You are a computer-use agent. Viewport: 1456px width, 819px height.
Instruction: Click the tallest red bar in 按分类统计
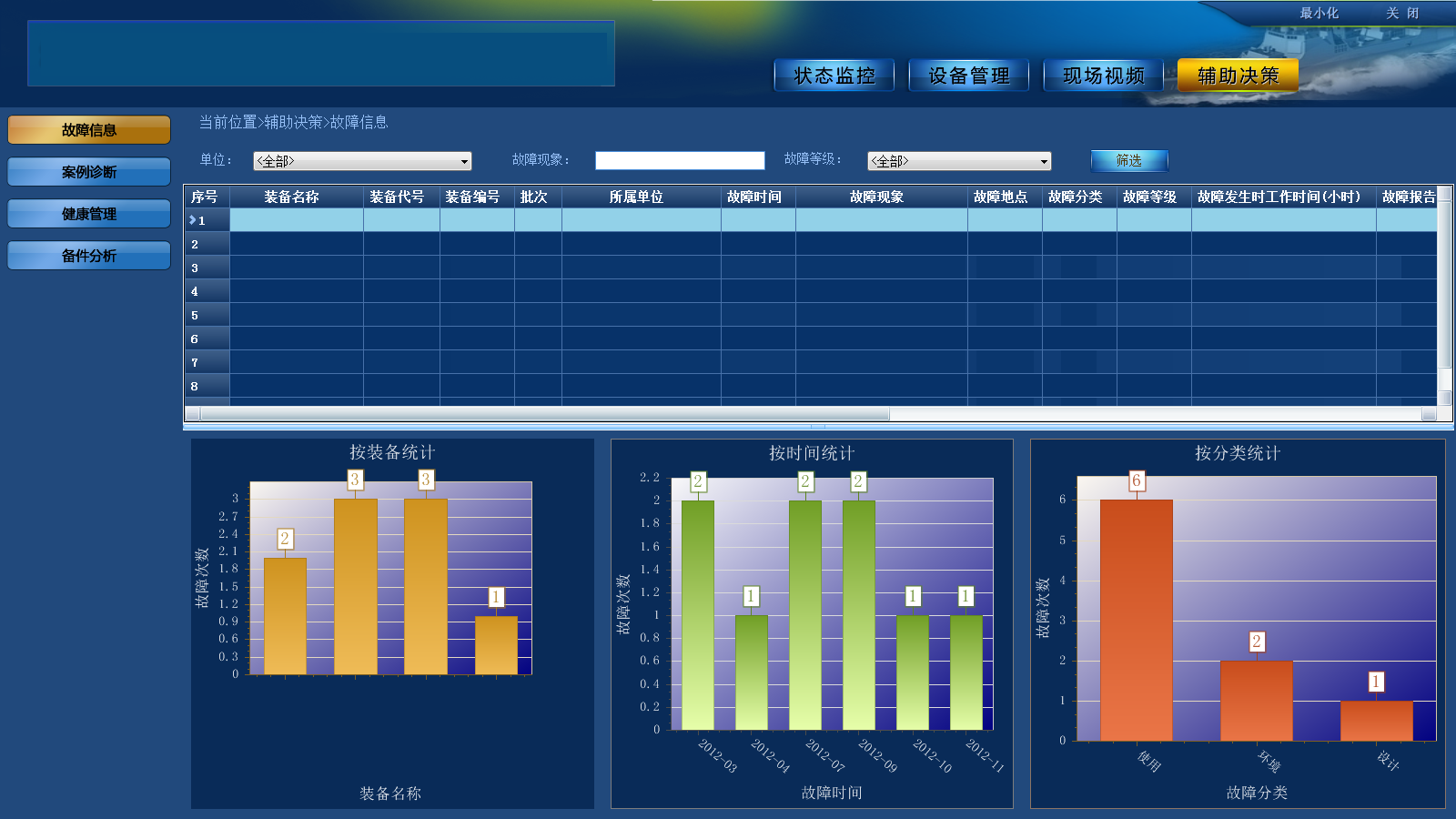tap(1136, 619)
